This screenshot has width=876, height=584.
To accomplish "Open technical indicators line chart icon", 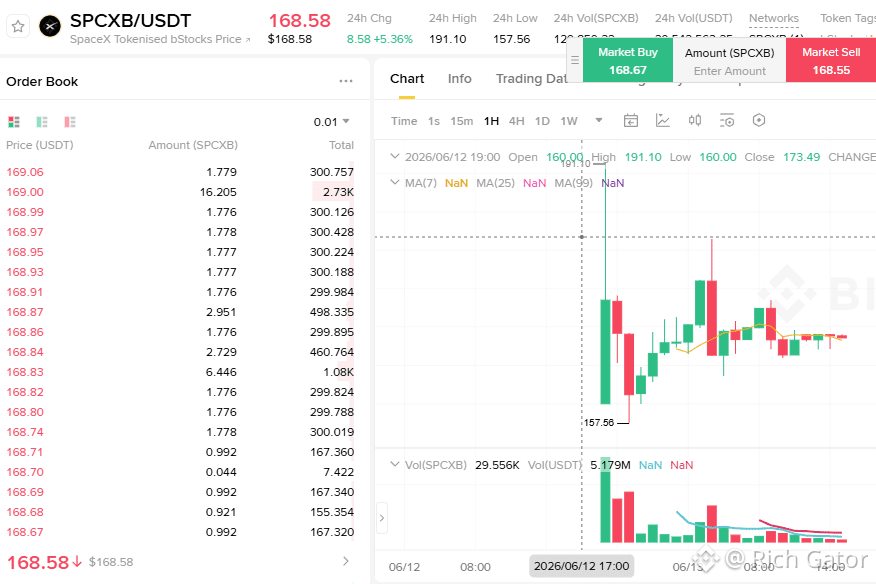I will (x=663, y=120).
